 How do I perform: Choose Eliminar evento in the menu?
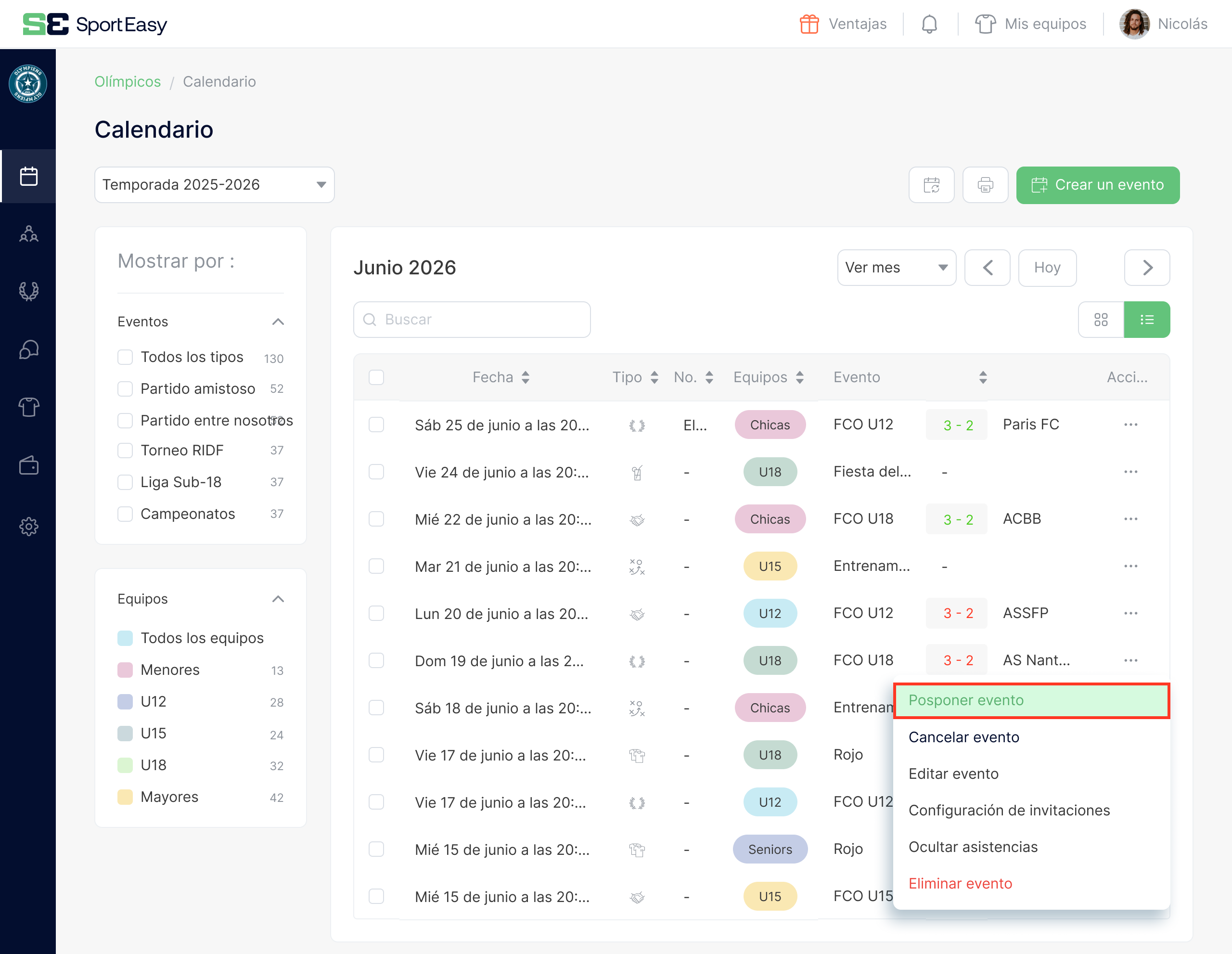(x=960, y=883)
